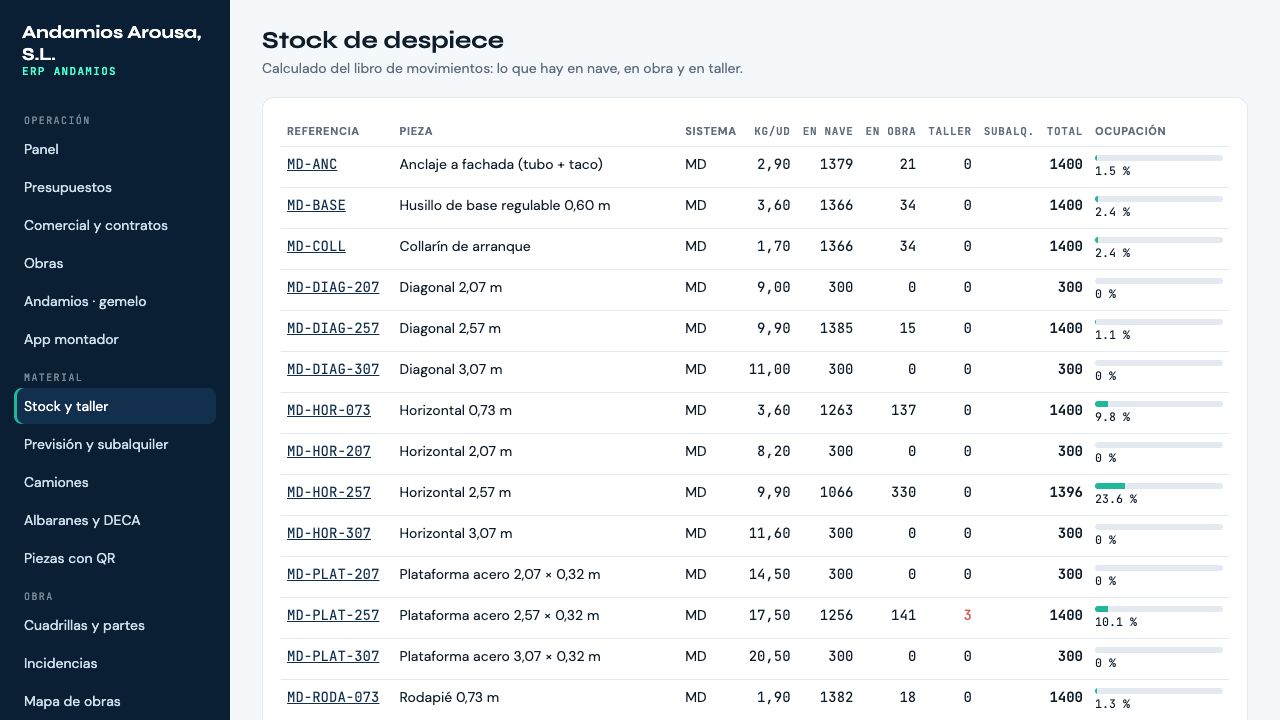
Task: Click the 'Stock de despiece' page heading
Action: 383,40
